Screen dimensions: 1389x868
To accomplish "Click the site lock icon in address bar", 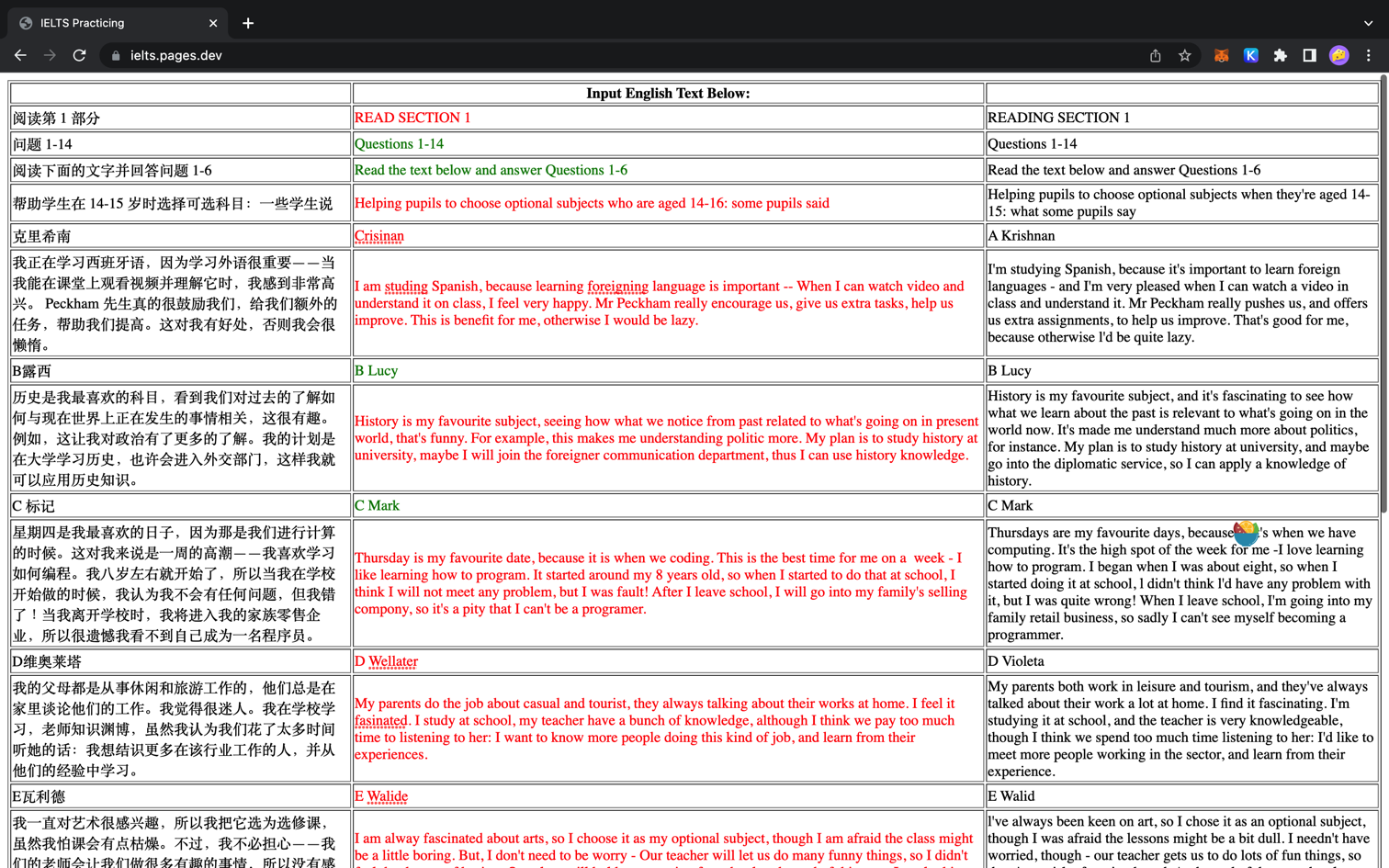I will pos(116,56).
